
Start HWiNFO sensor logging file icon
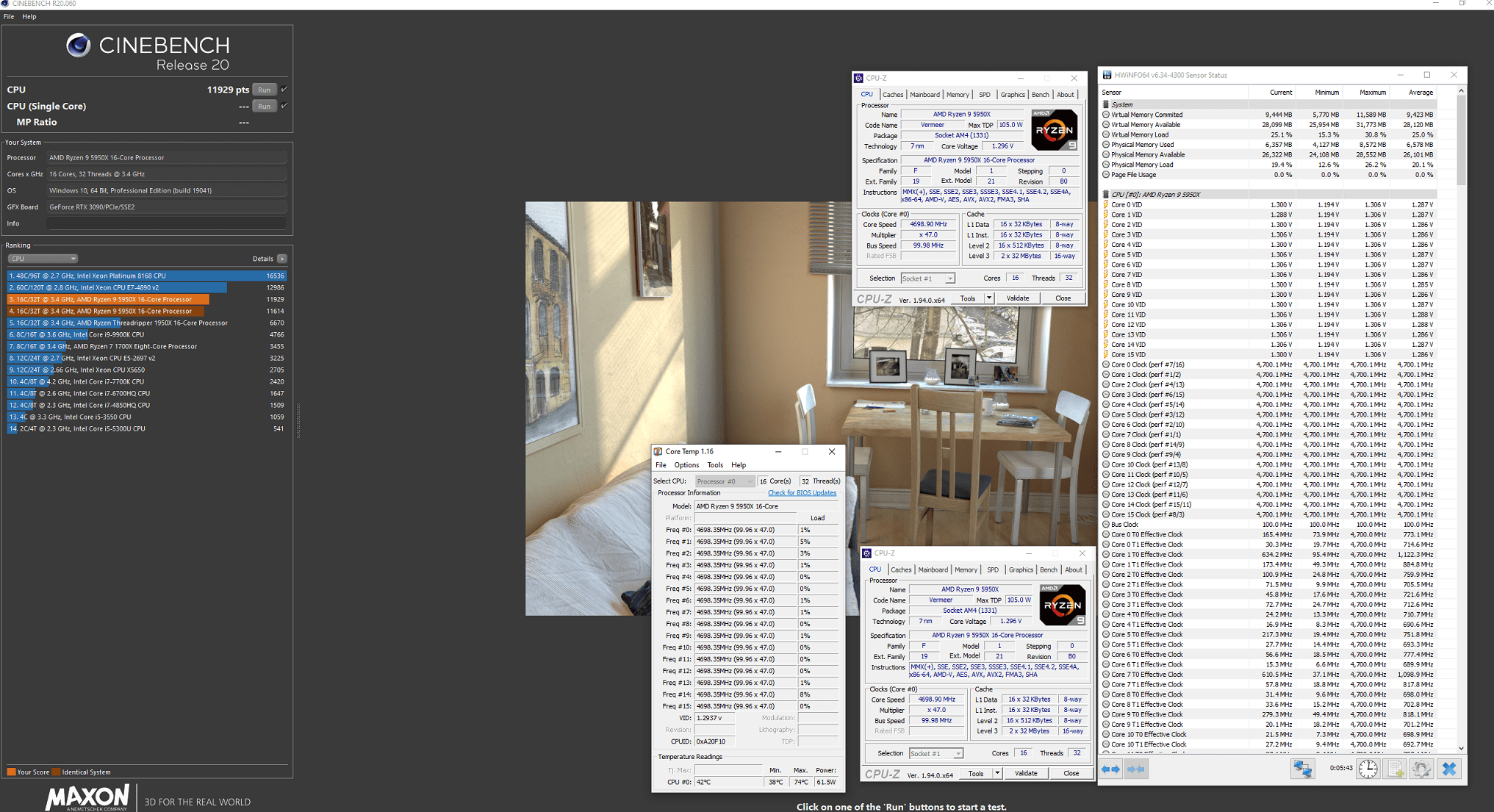(1395, 769)
